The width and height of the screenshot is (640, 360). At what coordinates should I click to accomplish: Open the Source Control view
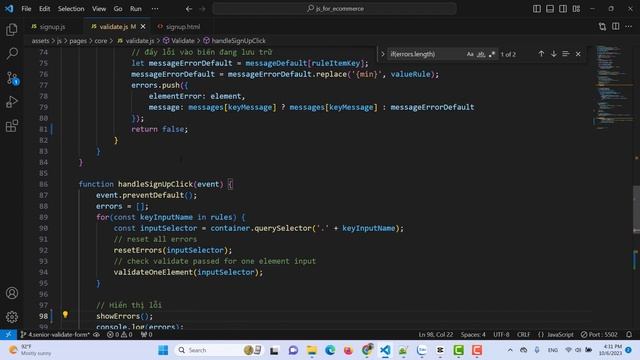click(12, 78)
